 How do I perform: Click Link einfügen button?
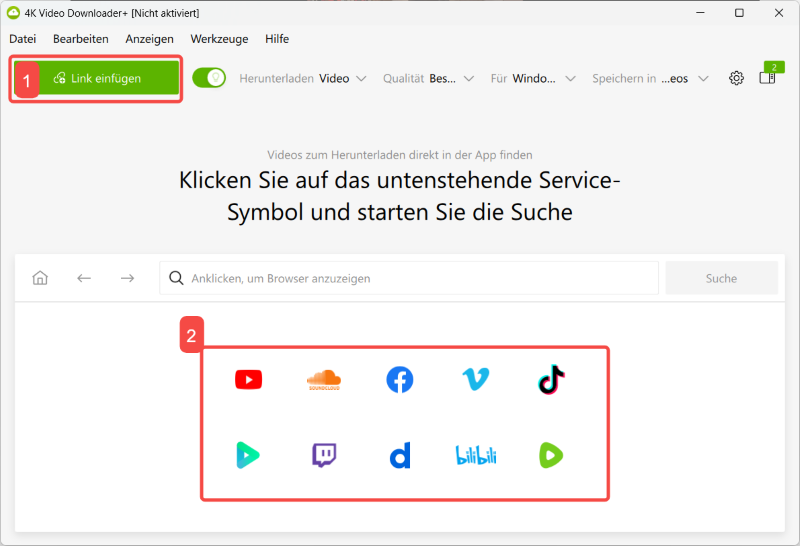96,78
